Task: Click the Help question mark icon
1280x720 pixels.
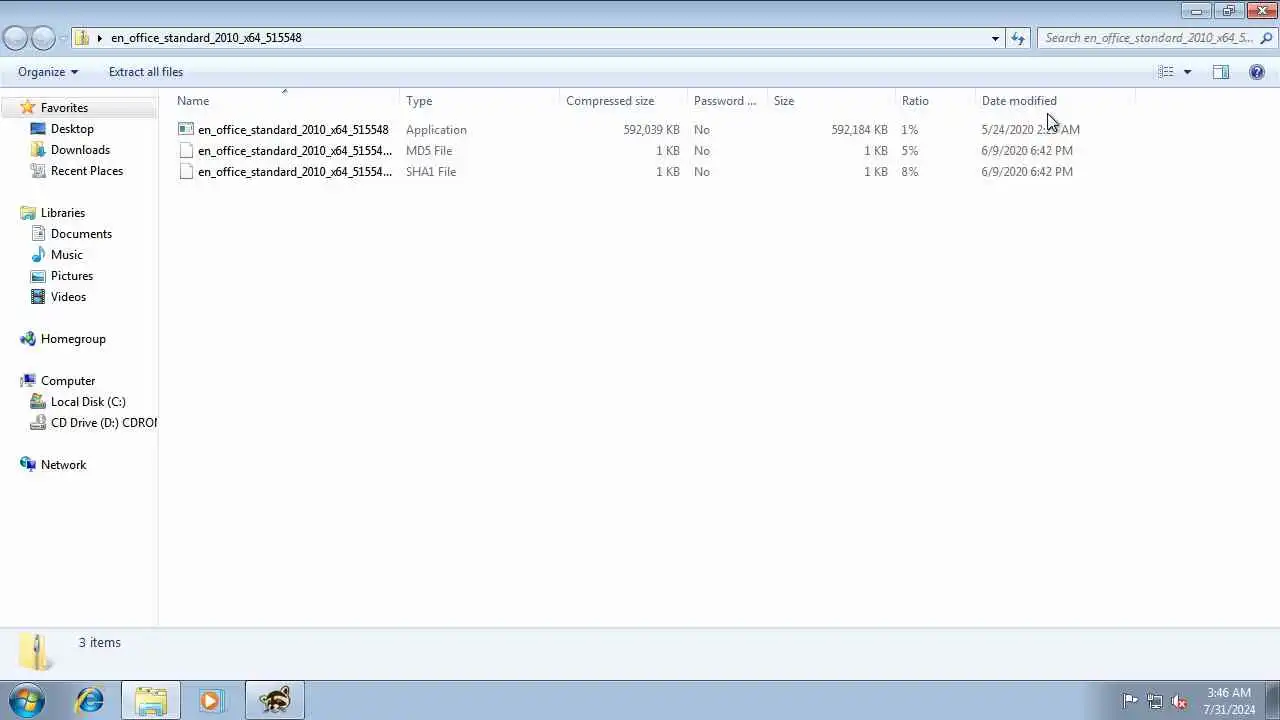Action: 1257,72
